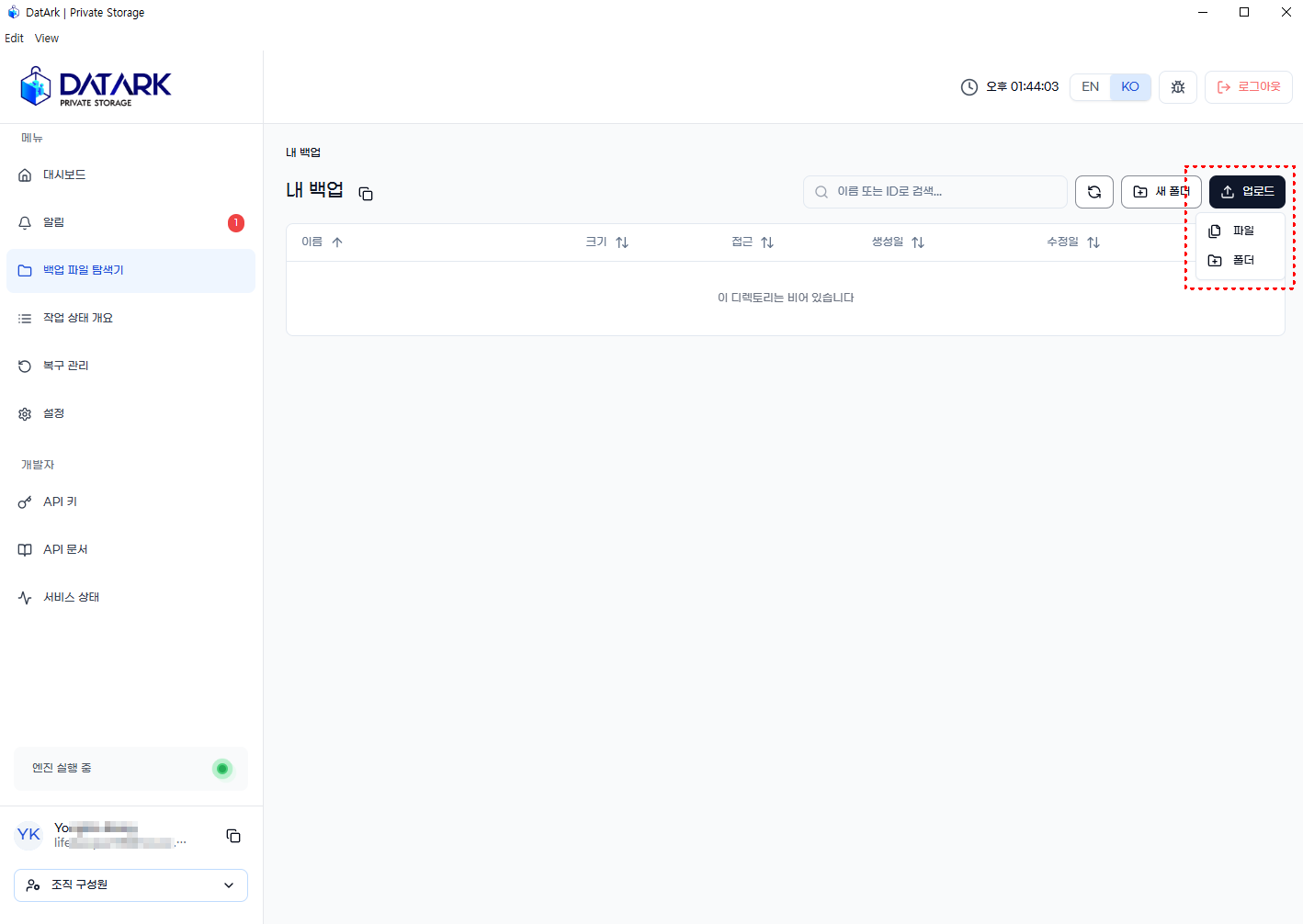Choose 폴더 from the upload menu

(1241, 260)
